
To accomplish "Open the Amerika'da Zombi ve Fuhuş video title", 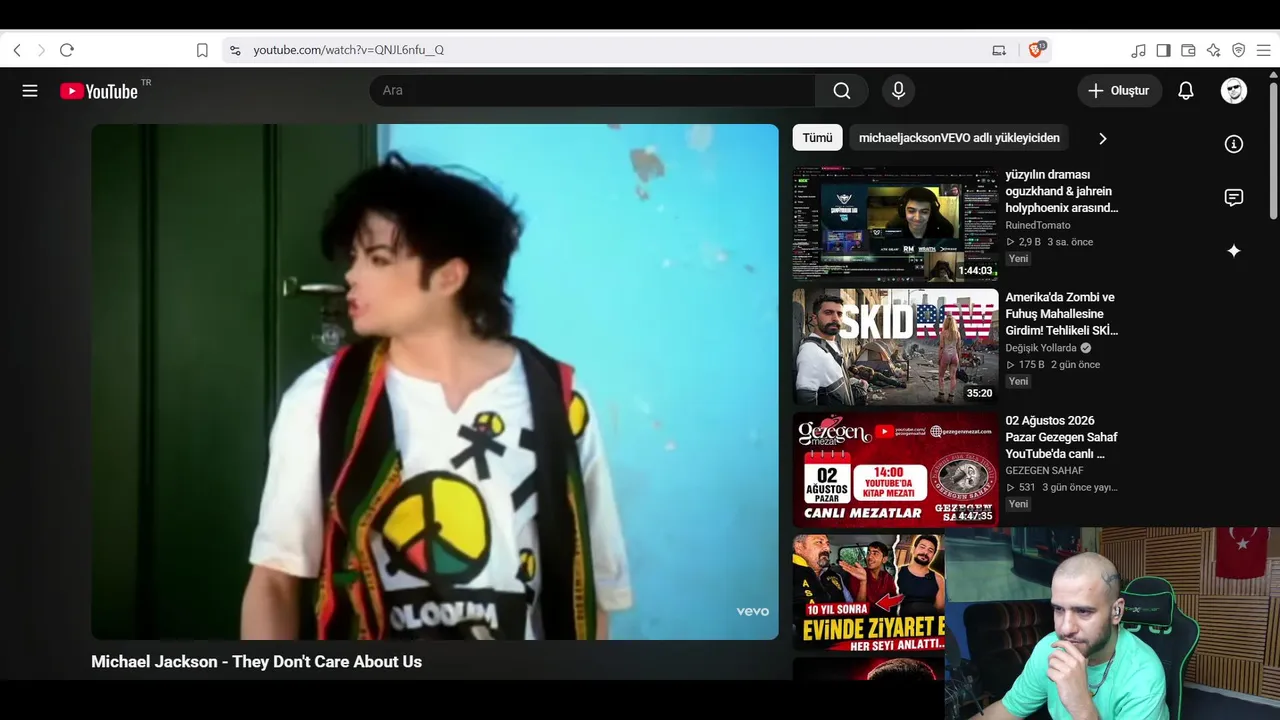I will click(1062, 314).
